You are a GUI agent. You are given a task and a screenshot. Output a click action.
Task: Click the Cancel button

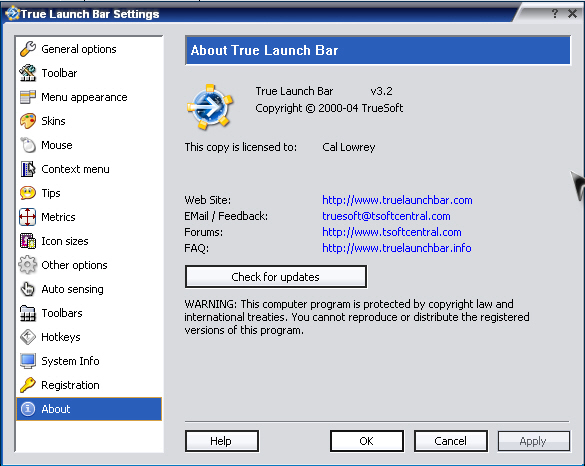pos(451,441)
